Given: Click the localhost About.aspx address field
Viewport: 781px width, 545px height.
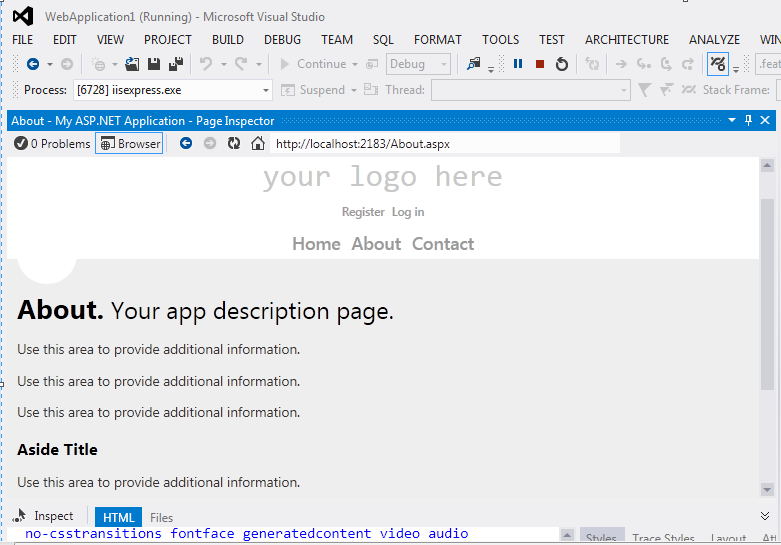Looking at the screenshot, I should [x=445, y=144].
